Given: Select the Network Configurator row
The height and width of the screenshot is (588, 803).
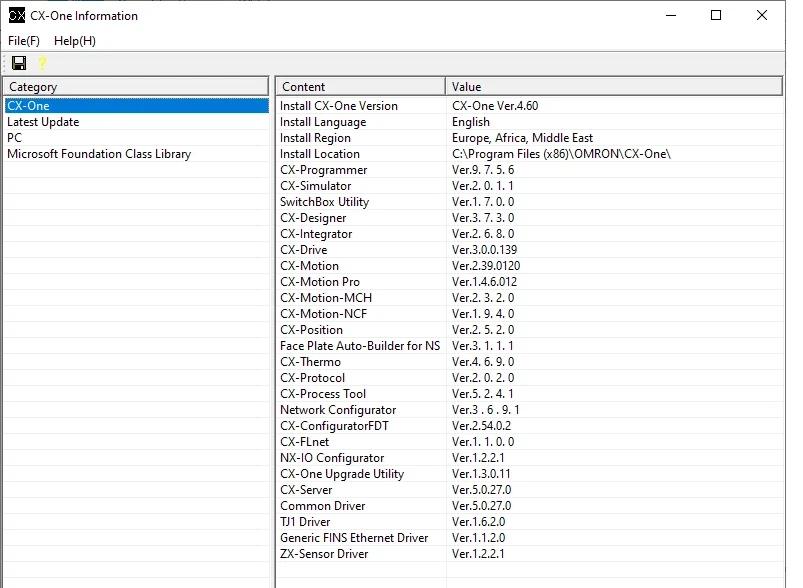Looking at the screenshot, I should click(x=338, y=410).
